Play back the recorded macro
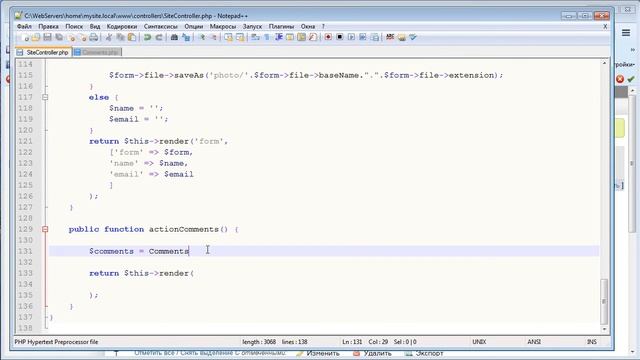Screen dimensions: 640x360 (x=351, y=38)
